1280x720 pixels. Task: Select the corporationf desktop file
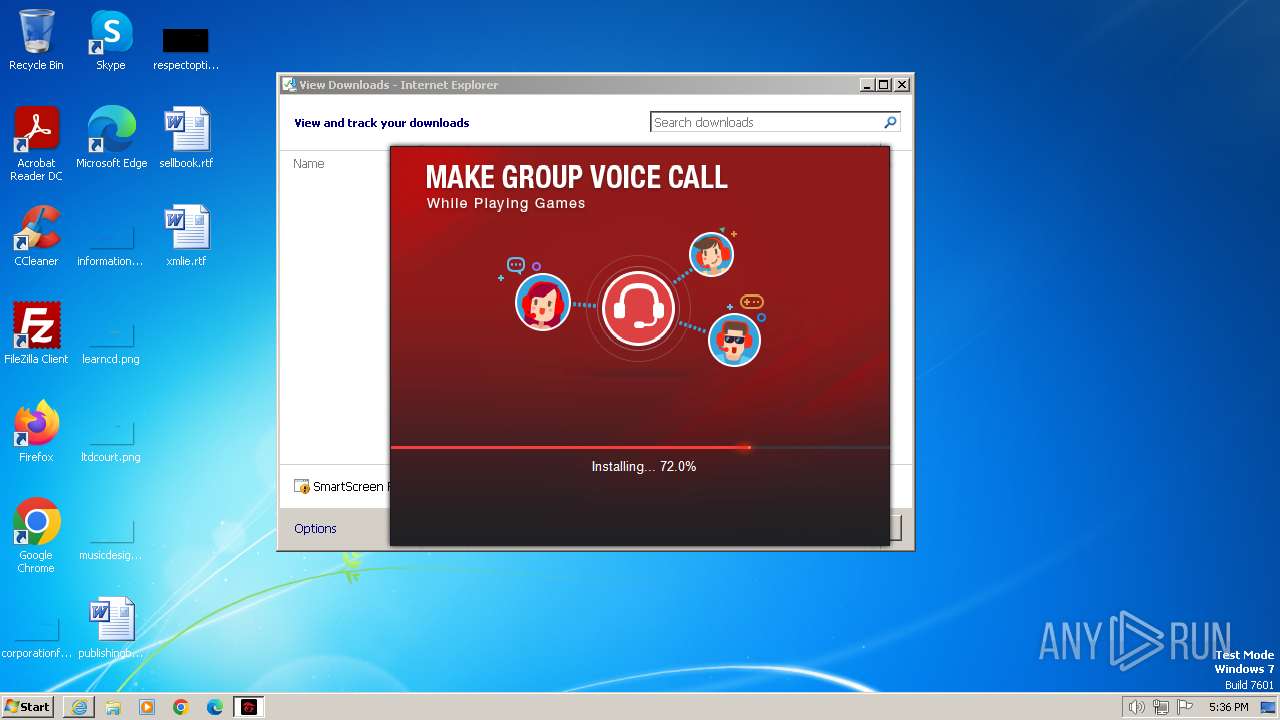[x=36, y=637]
